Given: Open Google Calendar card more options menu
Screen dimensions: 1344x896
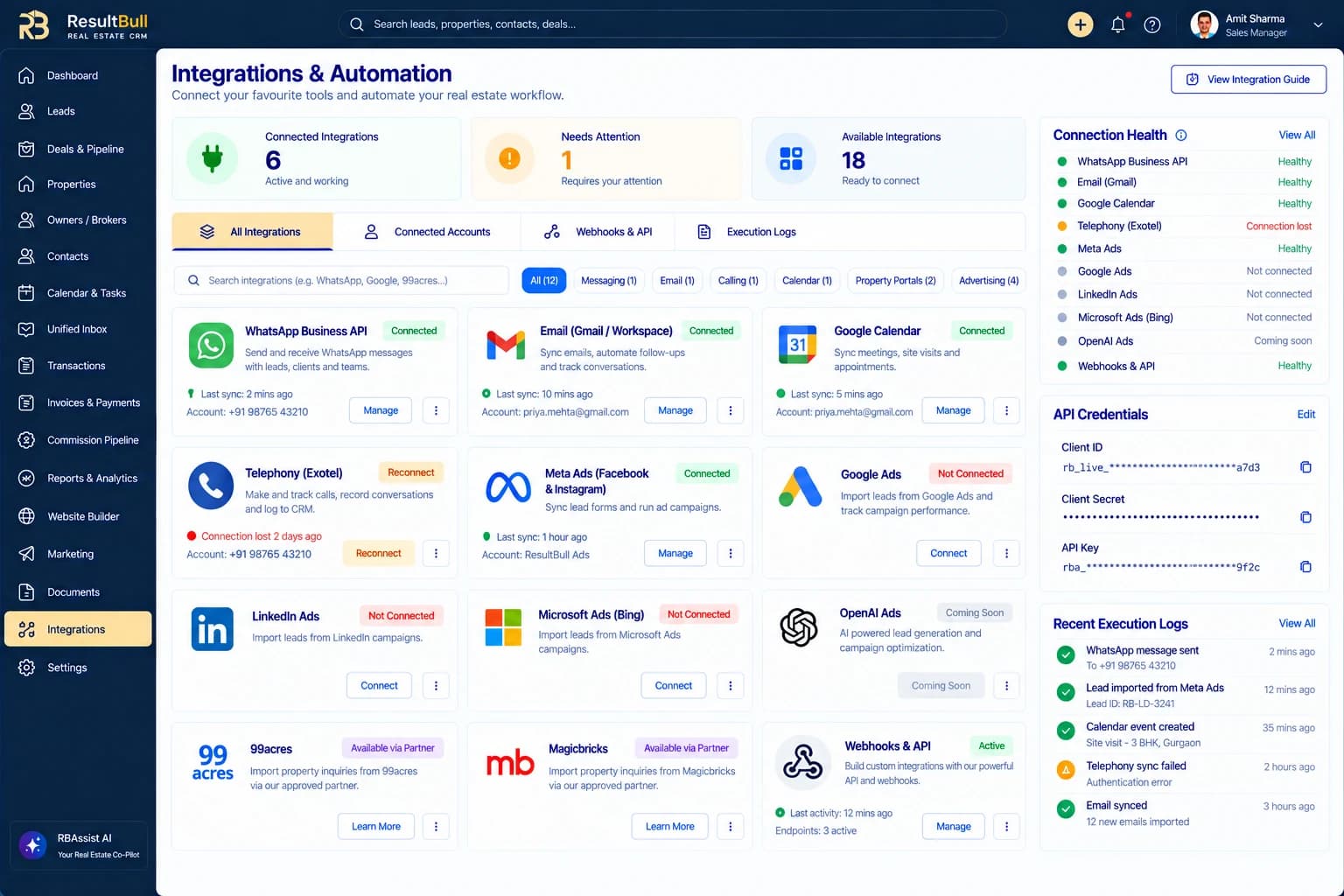Looking at the screenshot, I should (1006, 410).
